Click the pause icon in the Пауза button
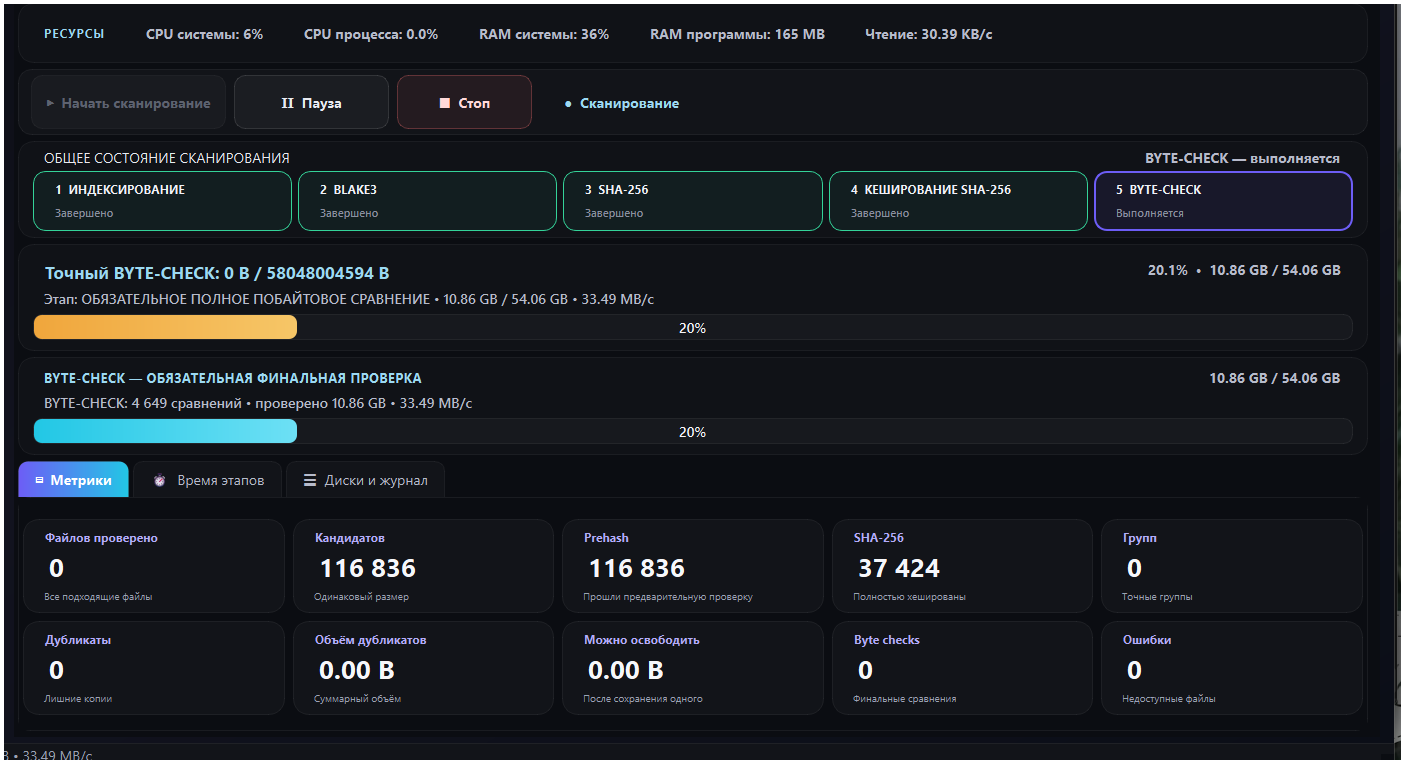1405x764 pixels. coord(287,104)
